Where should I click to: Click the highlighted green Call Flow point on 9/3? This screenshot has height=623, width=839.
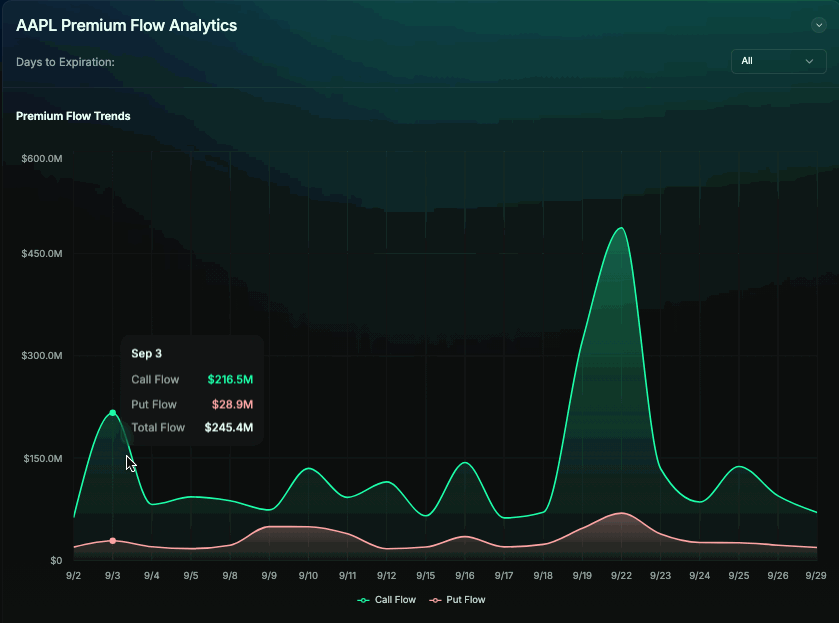113,413
